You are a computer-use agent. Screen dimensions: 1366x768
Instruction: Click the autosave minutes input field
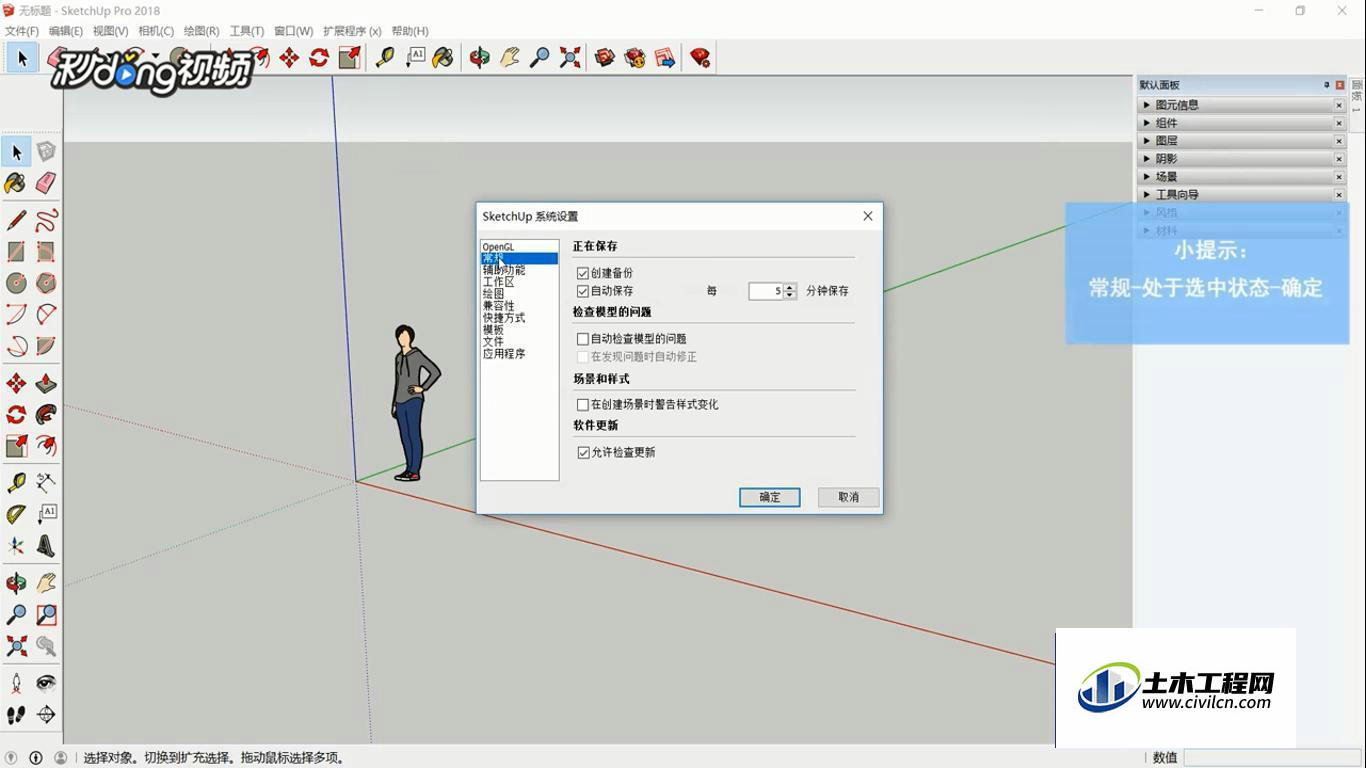pyautogui.click(x=766, y=291)
